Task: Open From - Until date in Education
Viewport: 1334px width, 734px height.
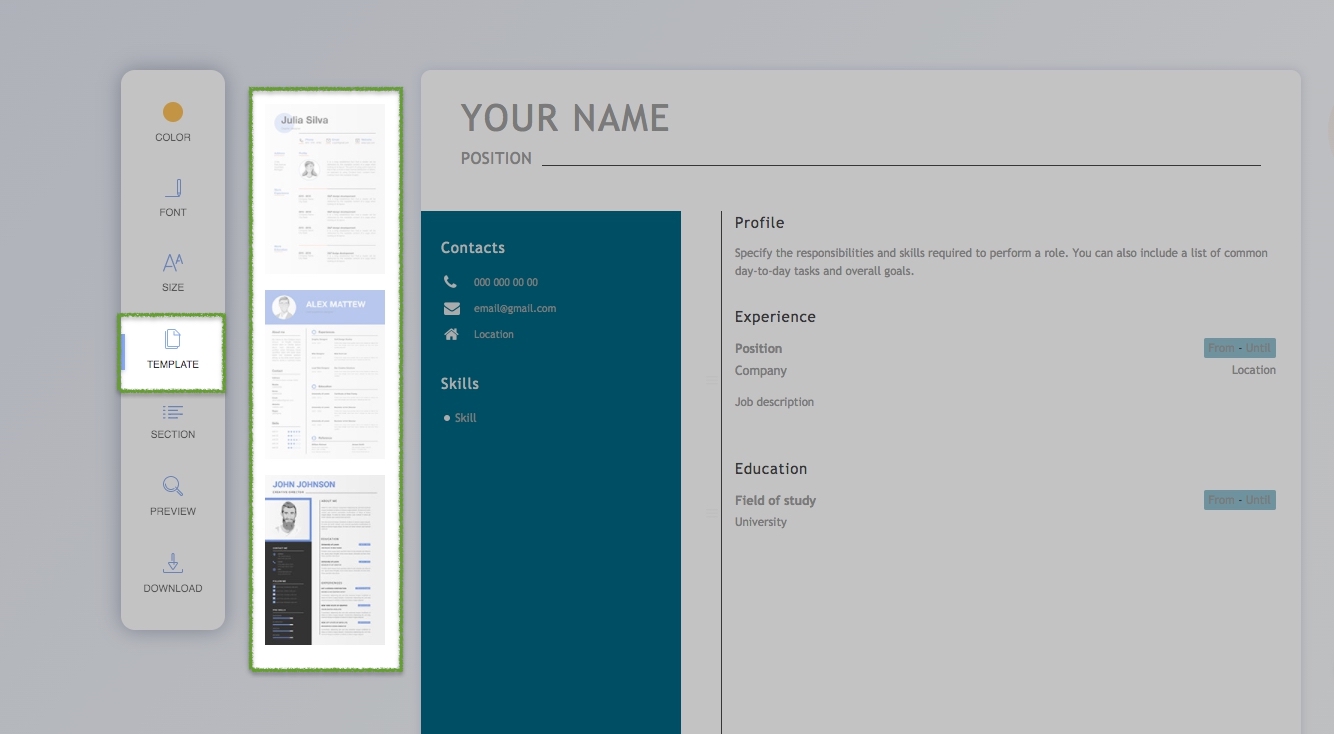Action: click(x=1240, y=500)
